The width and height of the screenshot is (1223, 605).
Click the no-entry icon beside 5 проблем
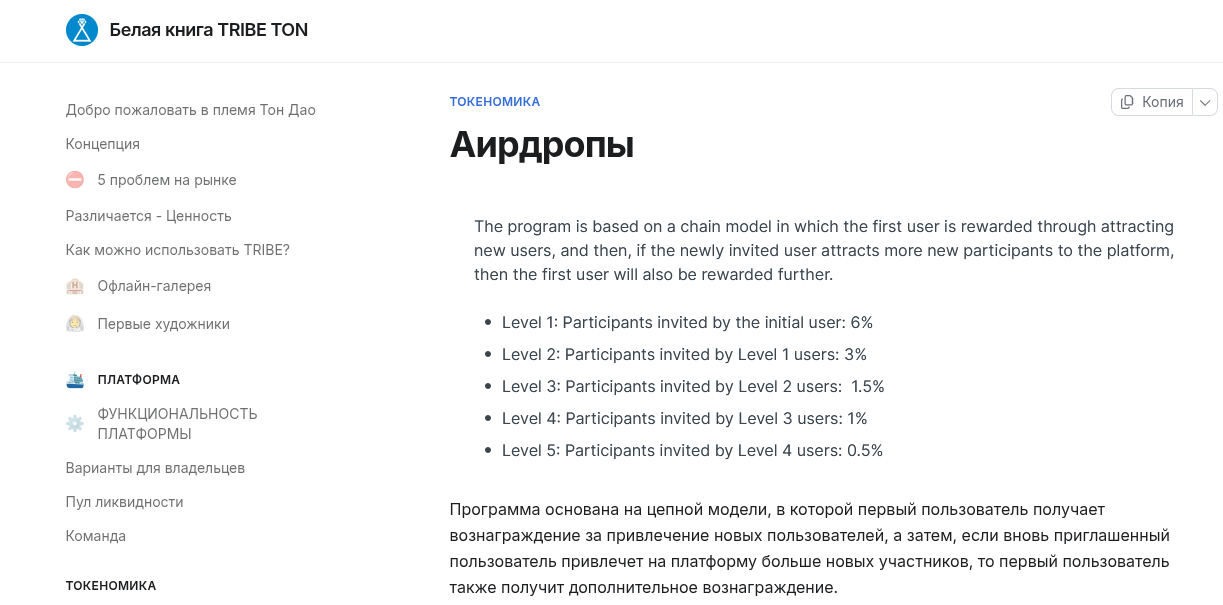(75, 180)
